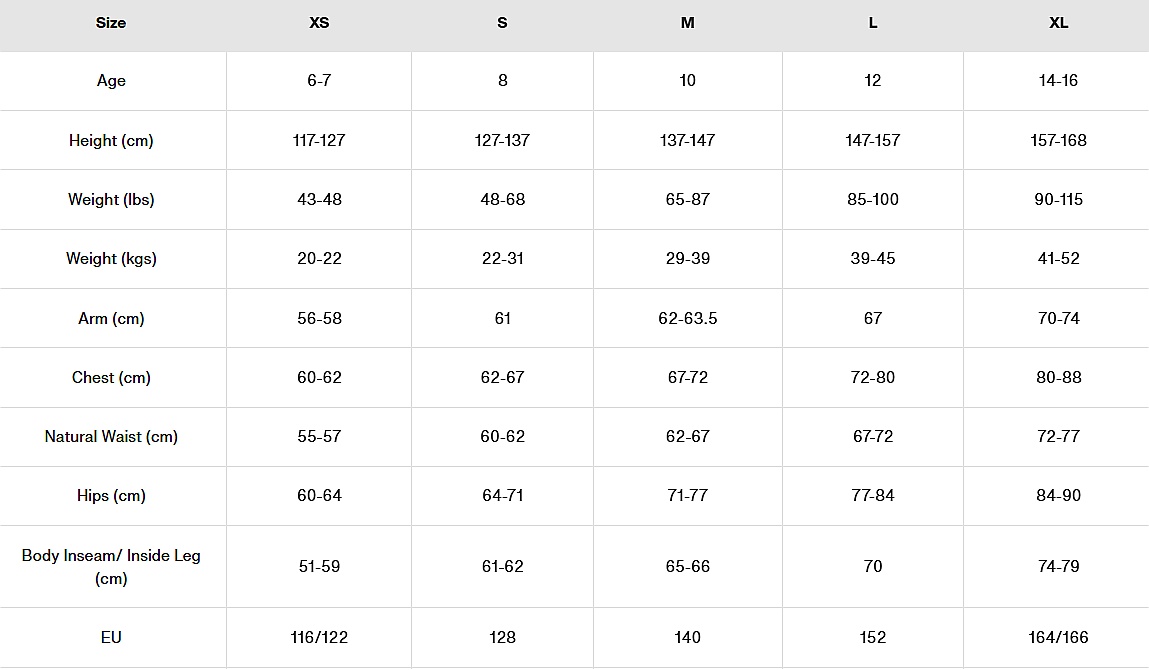Select the 51-59 inseam cell
This screenshot has height=670, width=1149.
point(319,566)
